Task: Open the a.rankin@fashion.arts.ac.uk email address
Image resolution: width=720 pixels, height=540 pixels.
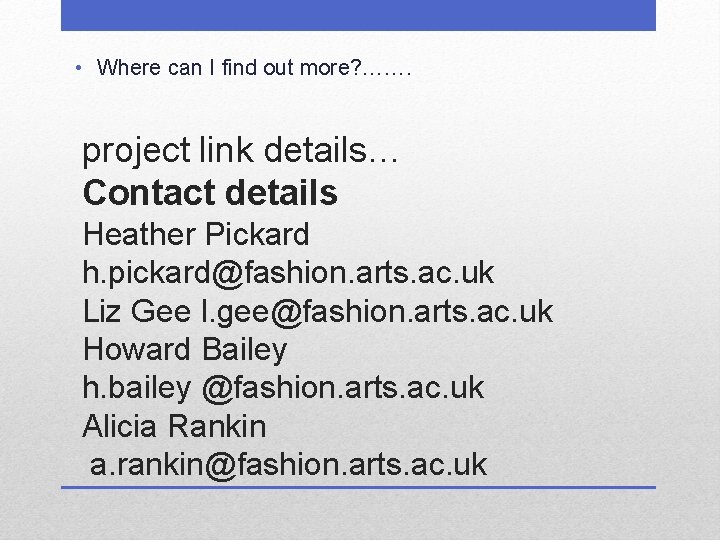Action: pos(289,464)
